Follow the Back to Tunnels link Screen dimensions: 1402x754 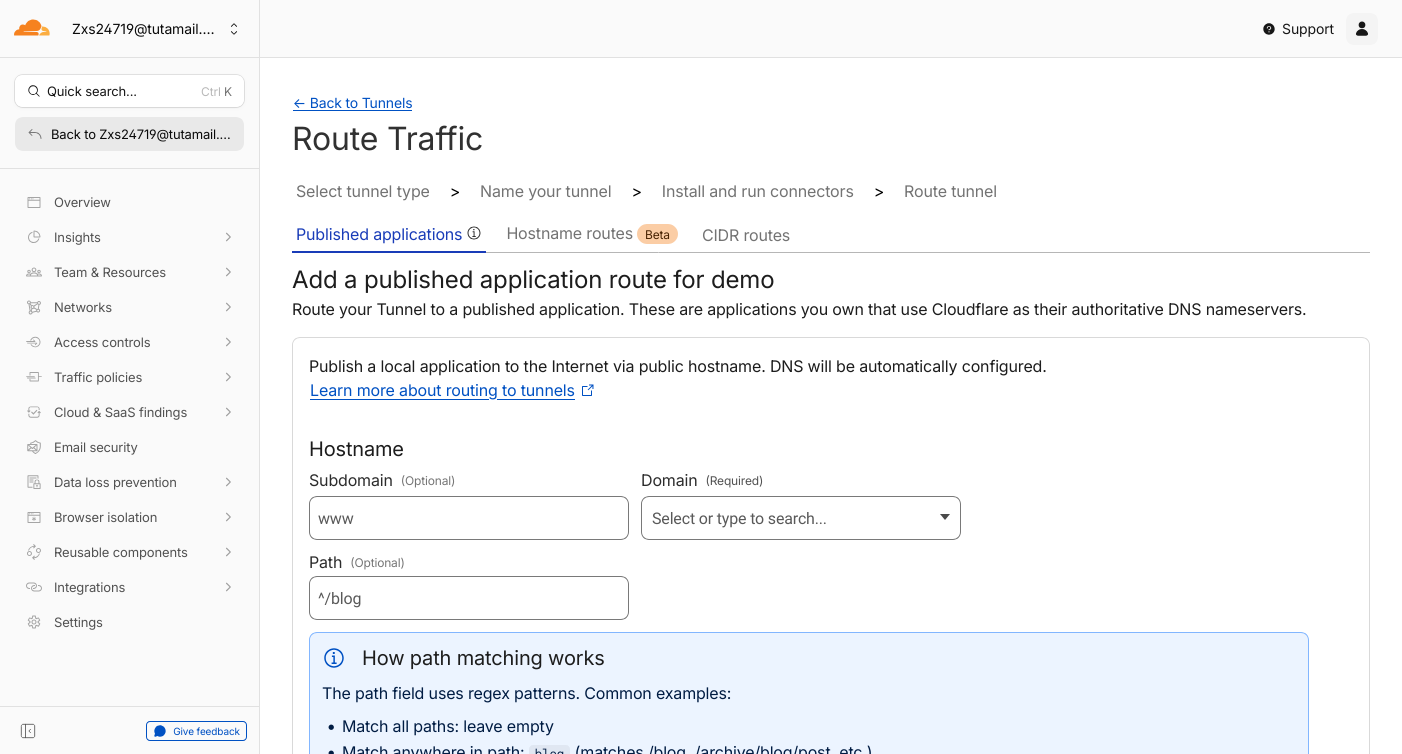point(352,103)
